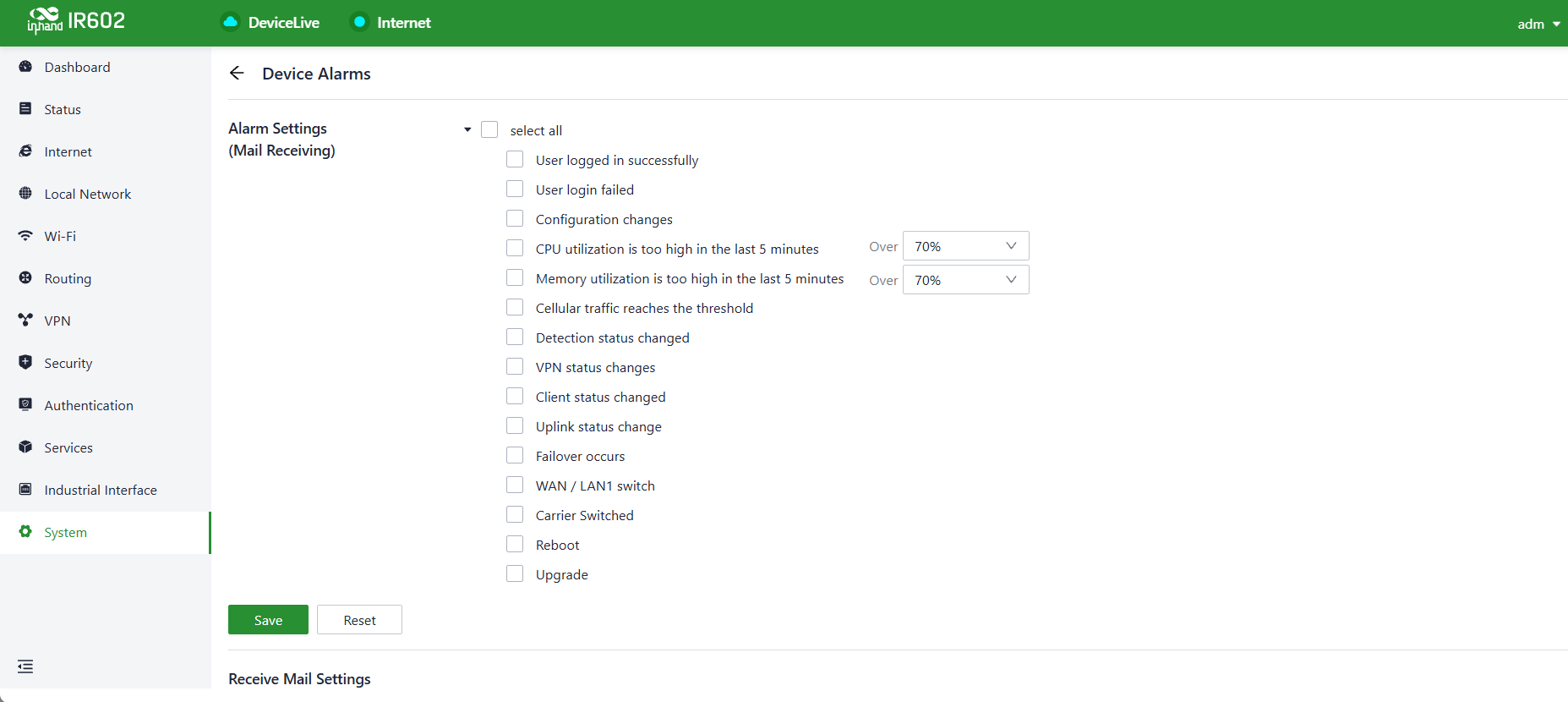
Task: Open CPU utilization threshold dropdown
Action: click(x=965, y=246)
